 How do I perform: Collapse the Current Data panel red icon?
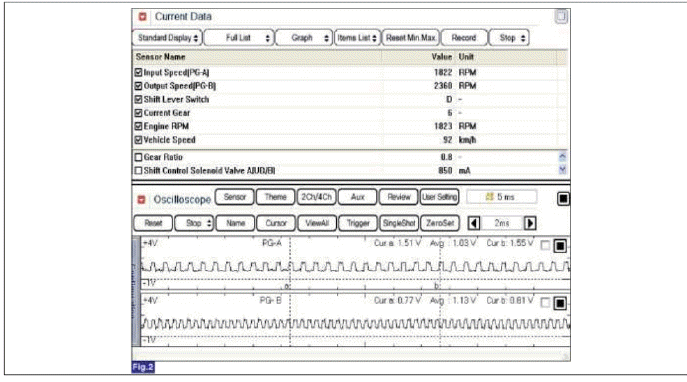coord(142,17)
